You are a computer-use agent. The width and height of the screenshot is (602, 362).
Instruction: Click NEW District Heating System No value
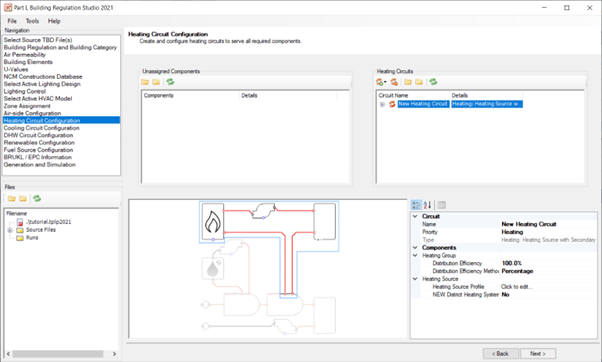coord(548,294)
